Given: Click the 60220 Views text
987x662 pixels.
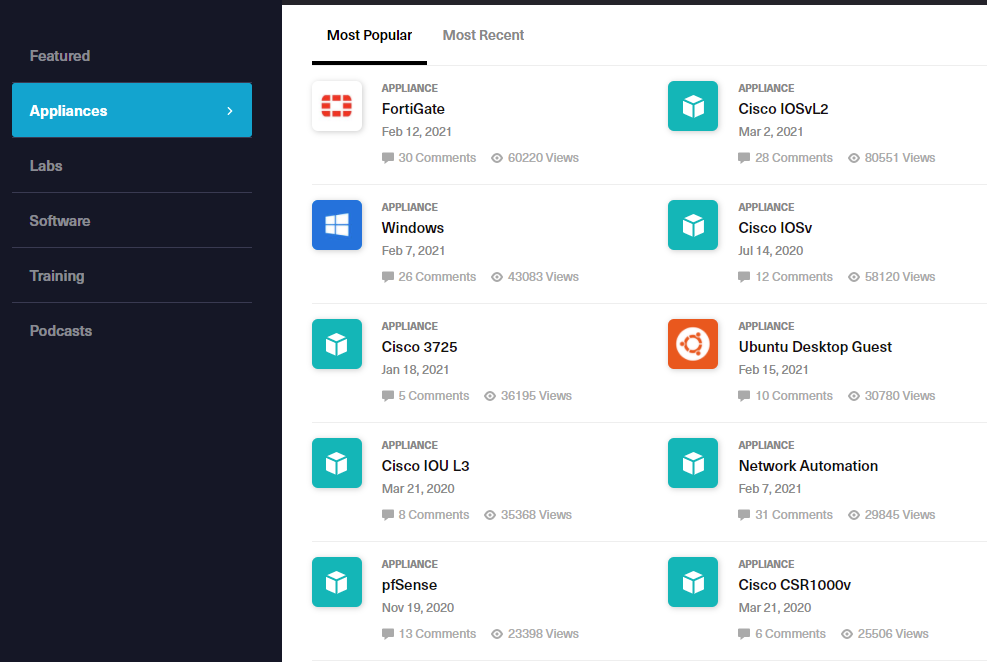Looking at the screenshot, I should pos(543,158).
